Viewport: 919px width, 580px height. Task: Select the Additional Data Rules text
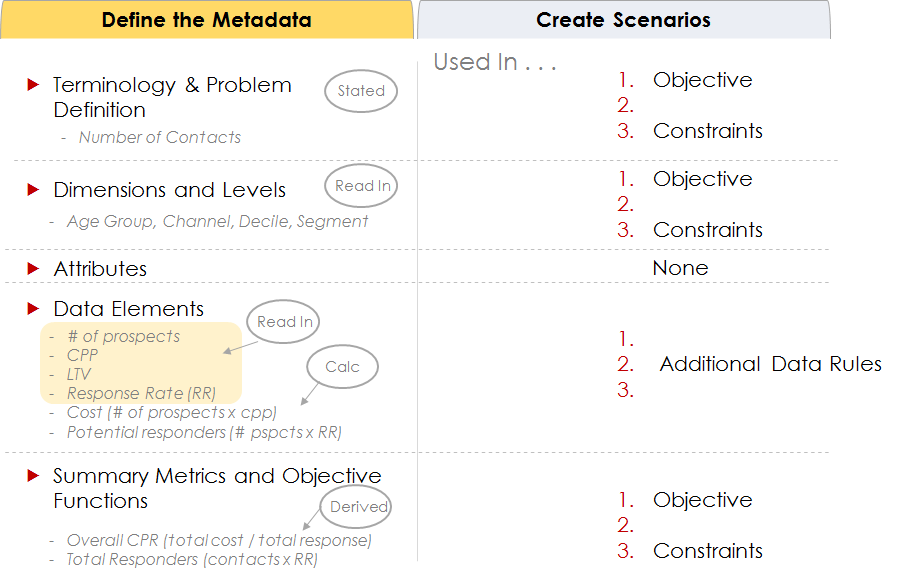click(770, 364)
